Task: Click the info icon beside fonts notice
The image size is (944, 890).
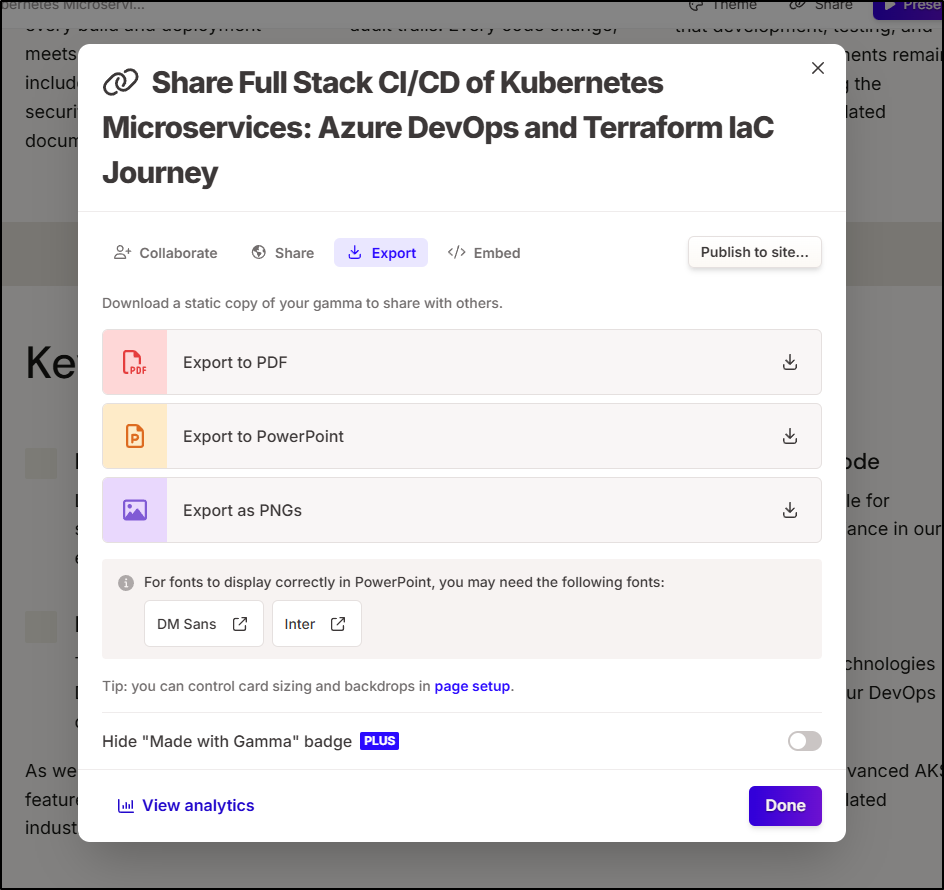Action: point(126,583)
